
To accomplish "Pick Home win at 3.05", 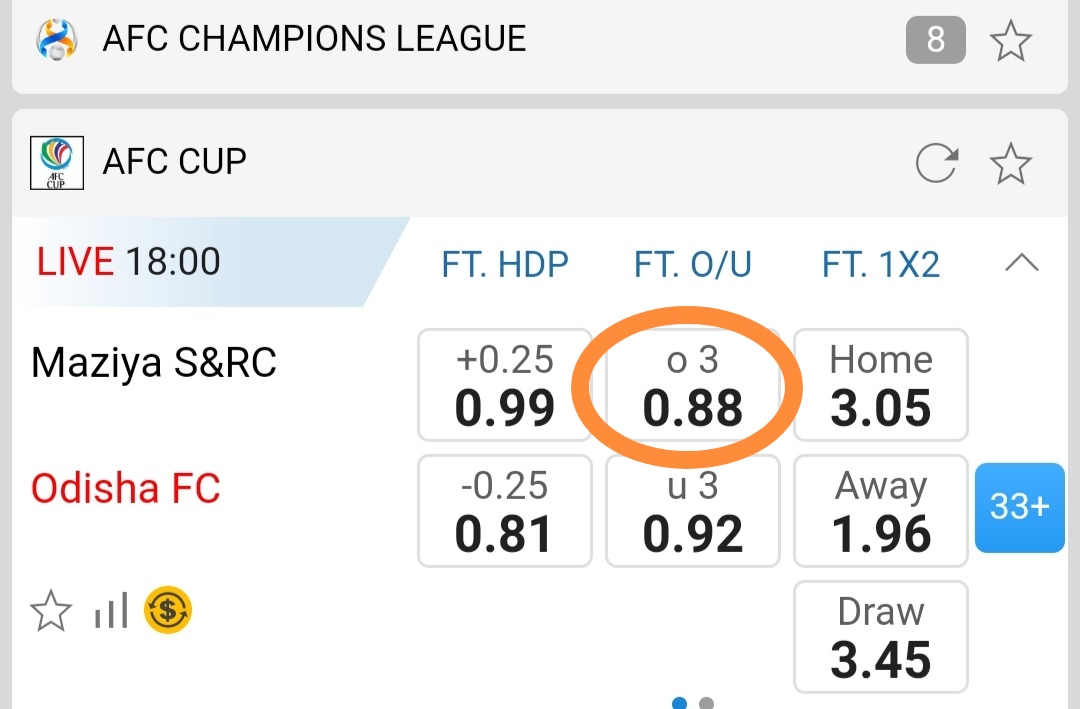I will (x=880, y=385).
